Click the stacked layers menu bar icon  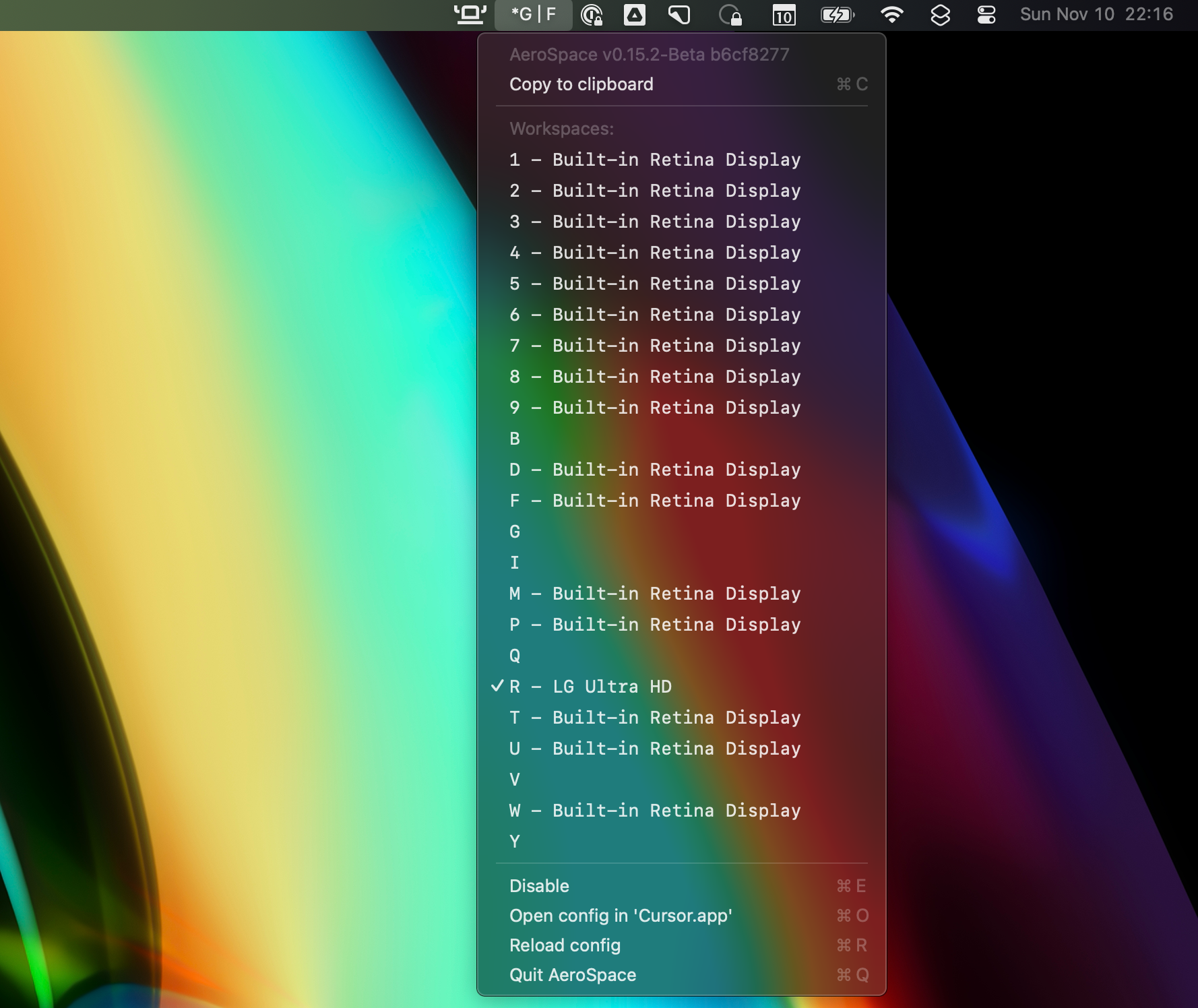(941, 14)
